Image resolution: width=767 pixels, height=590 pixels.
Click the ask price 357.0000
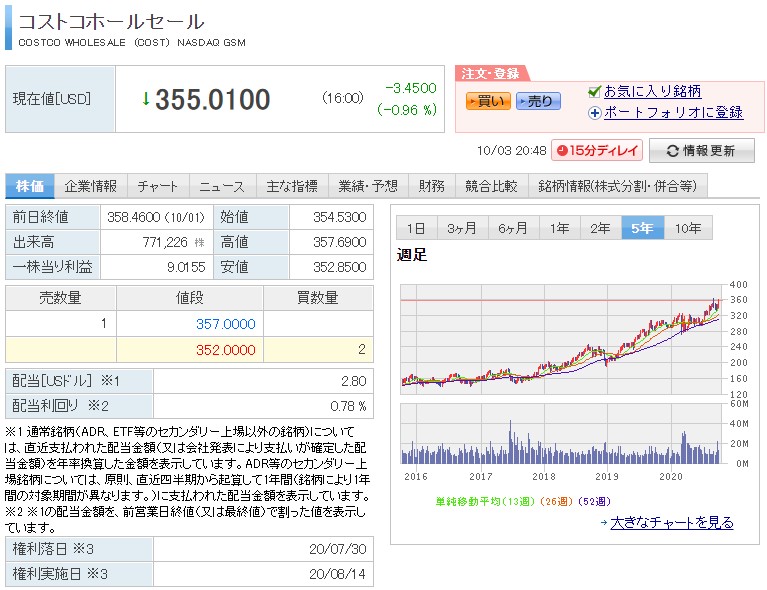click(x=226, y=324)
